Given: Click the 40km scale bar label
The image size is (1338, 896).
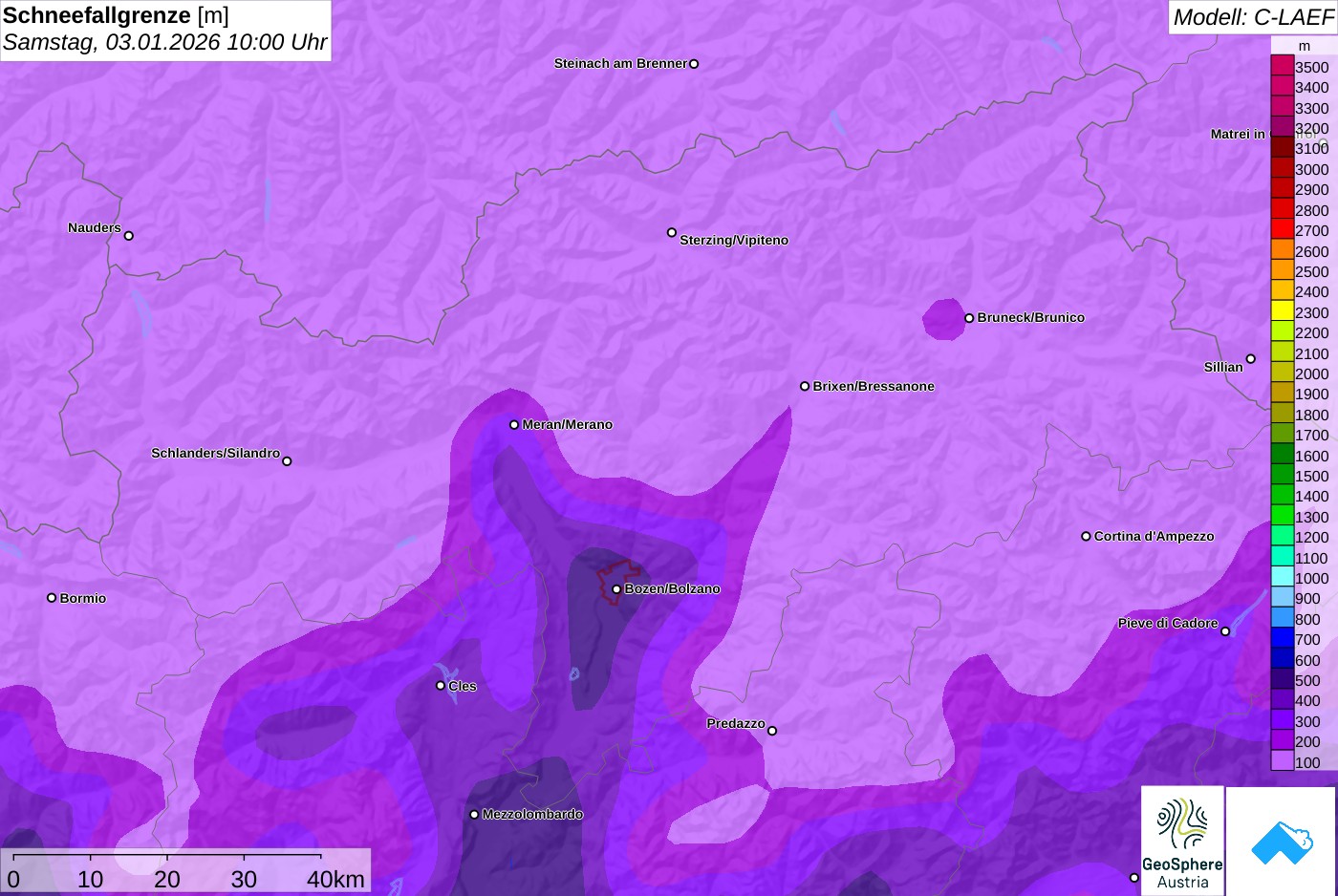Looking at the screenshot, I should click(x=335, y=879).
